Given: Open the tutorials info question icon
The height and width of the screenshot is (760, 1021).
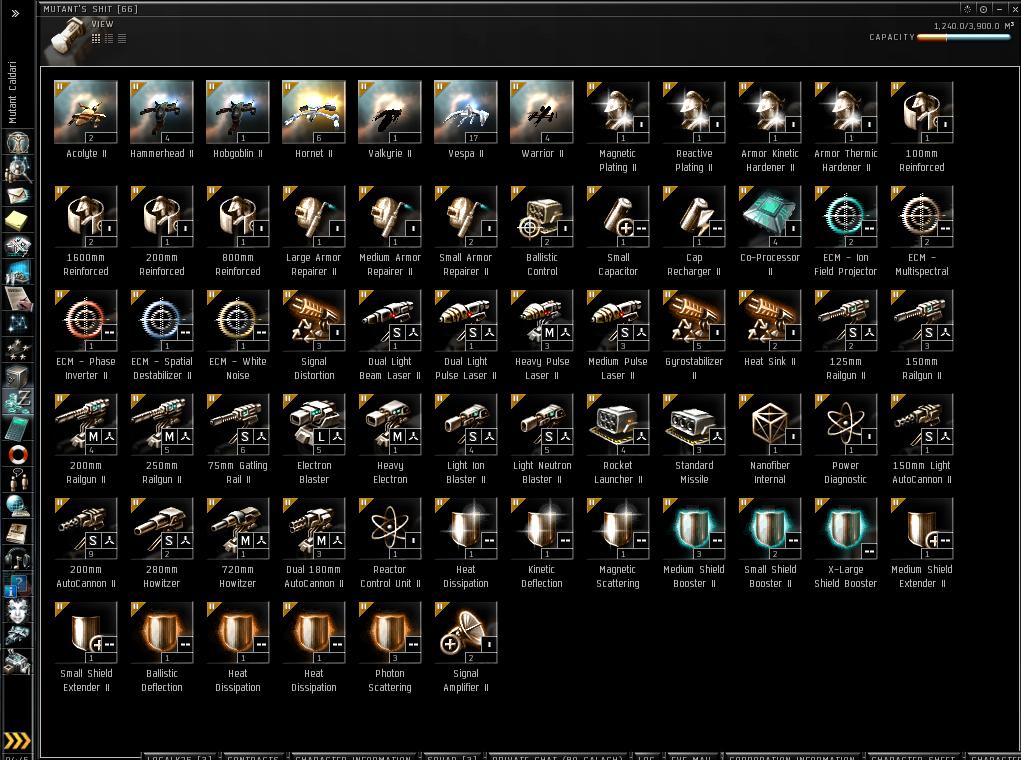Looking at the screenshot, I should tap(18, 584).
